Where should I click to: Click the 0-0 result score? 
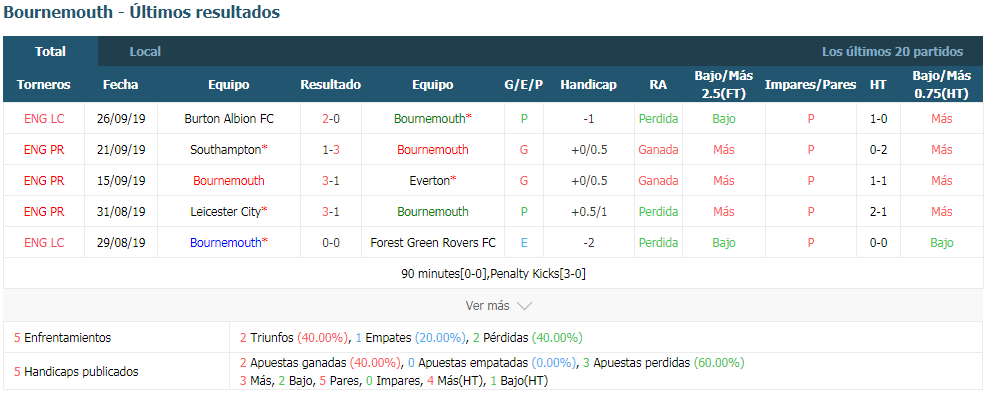(331, 243)
